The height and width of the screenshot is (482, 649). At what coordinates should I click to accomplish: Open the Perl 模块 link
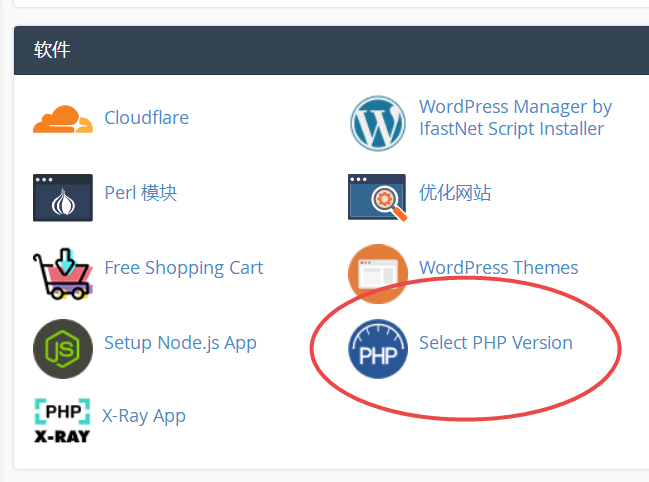click(141, 193)
